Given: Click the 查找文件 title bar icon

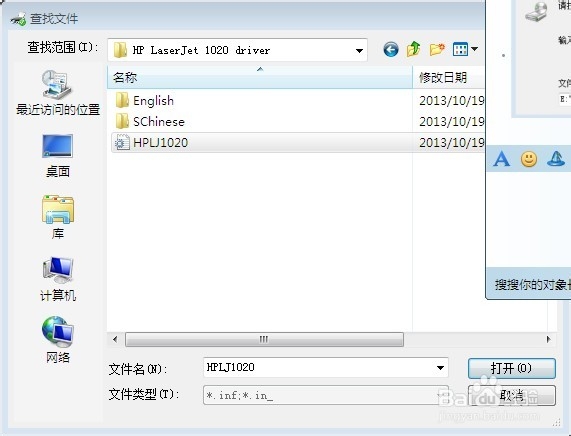Looking at the screenshot, I should (18, 19).
